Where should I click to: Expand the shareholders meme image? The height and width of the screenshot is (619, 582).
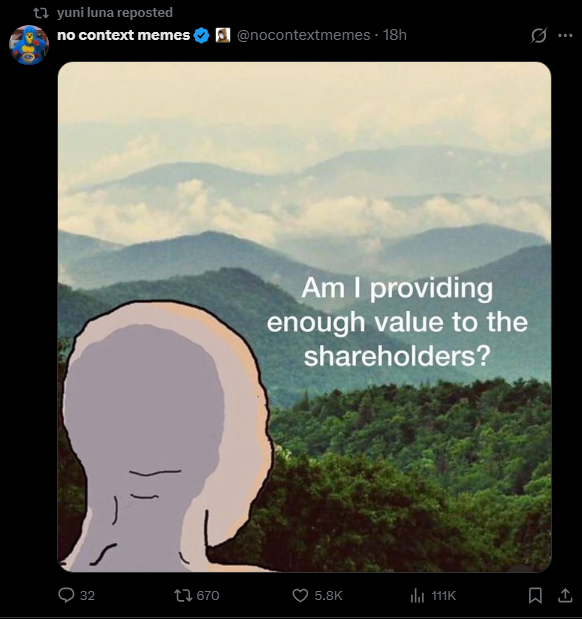pos(304,317)
